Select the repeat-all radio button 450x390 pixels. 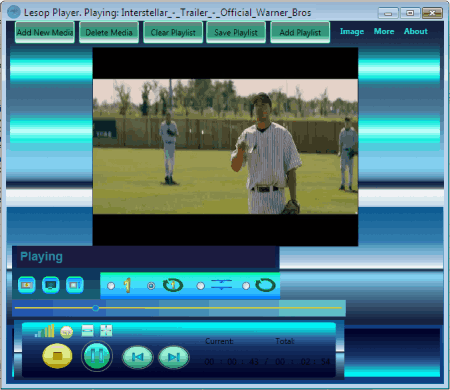[x=246, y=286]
